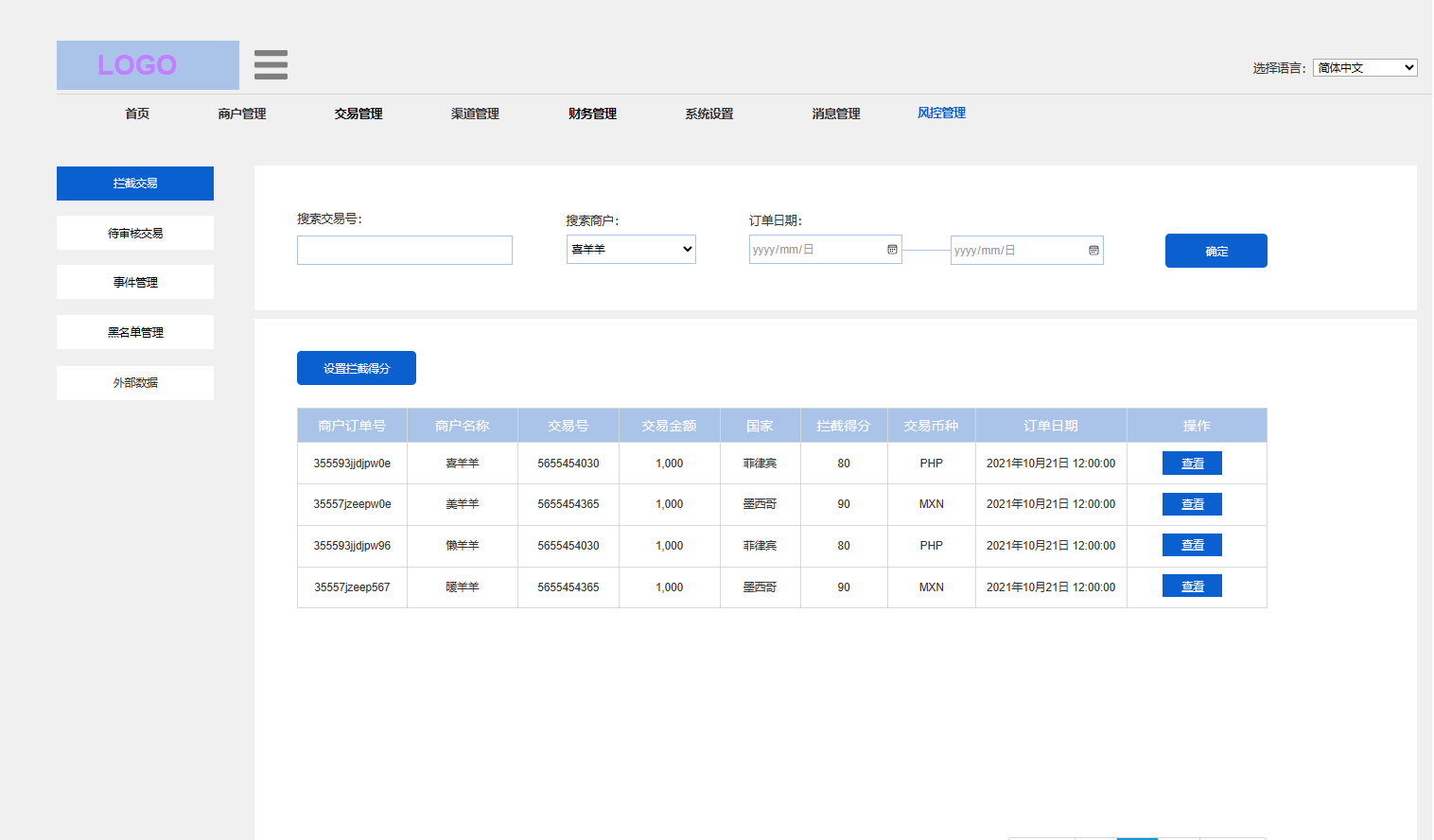Click the 设置拦截得分 button
The height and width of the screenshot is (840, 1434).
click(357, 368)
